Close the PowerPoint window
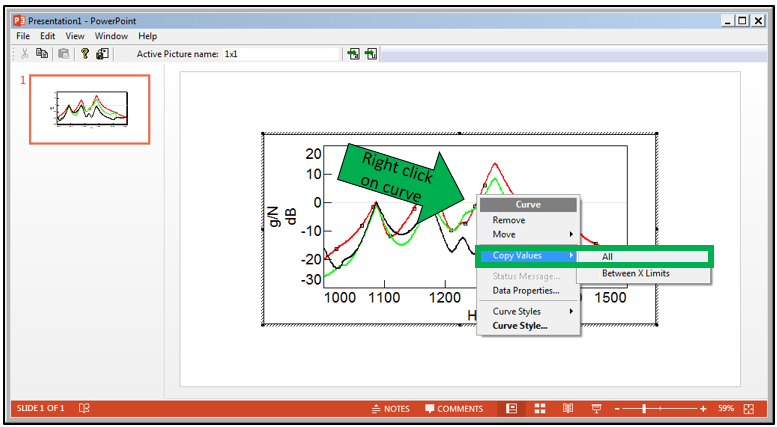 [x=759, y=21]
